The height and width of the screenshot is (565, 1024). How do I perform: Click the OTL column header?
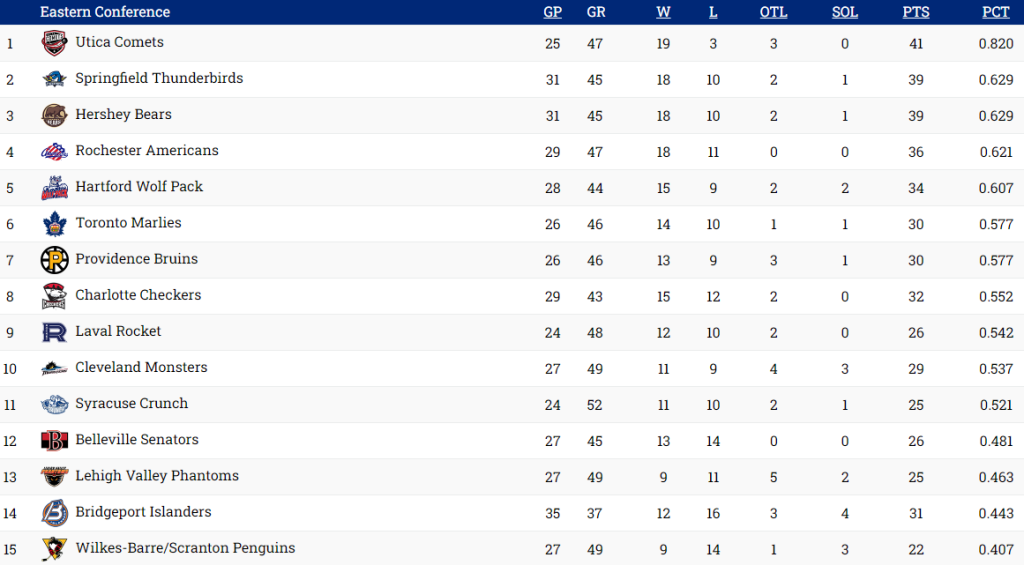click(x=773, y=12)
